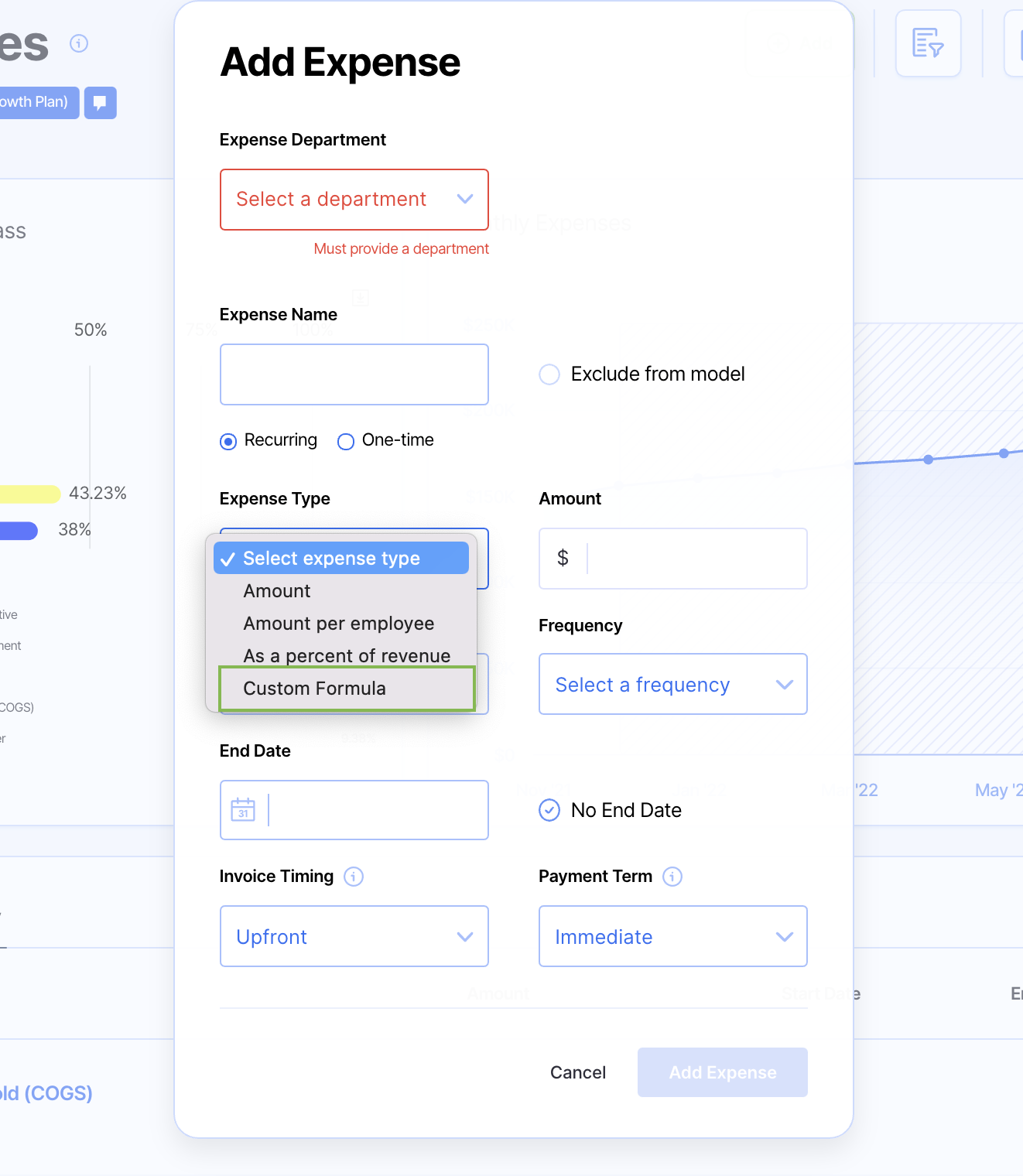This screenshot has width=1023, height=1176.
Task: Expand the Upfront invoice timing dropdown
Action: point(354,936)
